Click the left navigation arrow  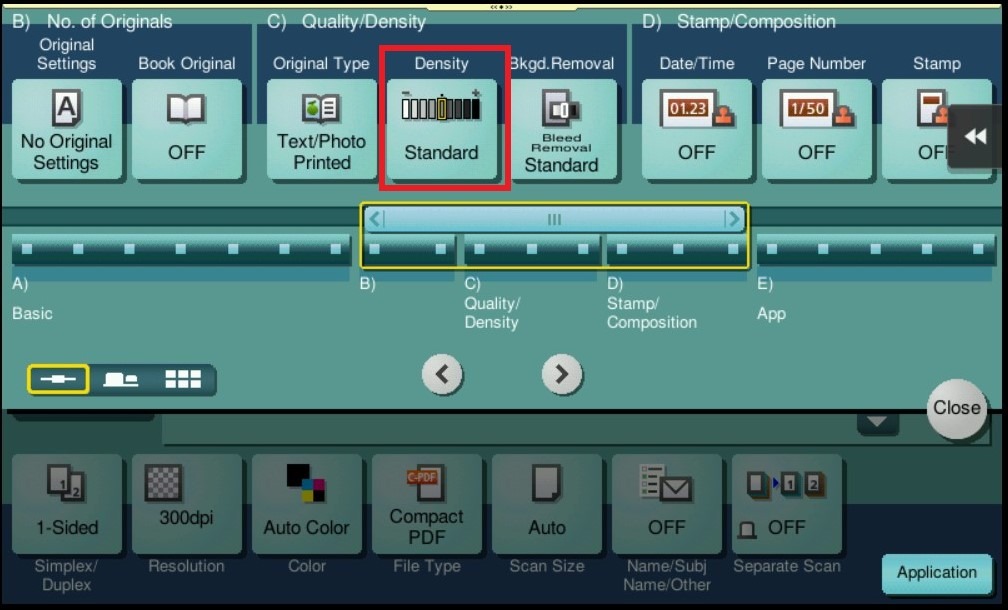point(443,372)
